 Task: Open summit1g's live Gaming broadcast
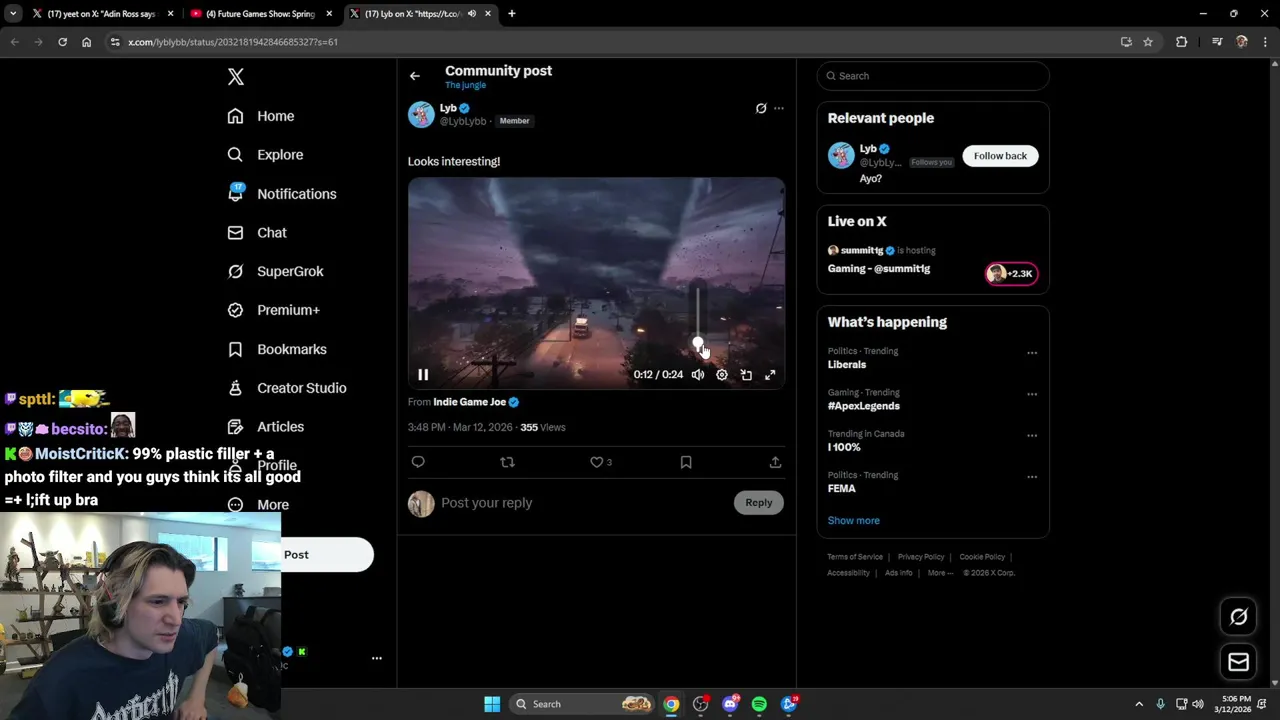[x=879, y=269]
